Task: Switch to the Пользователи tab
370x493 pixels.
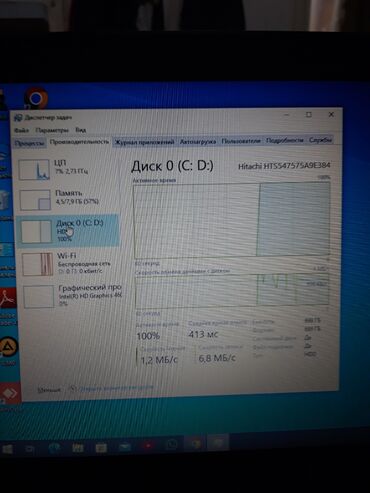Action: point(241,141)
